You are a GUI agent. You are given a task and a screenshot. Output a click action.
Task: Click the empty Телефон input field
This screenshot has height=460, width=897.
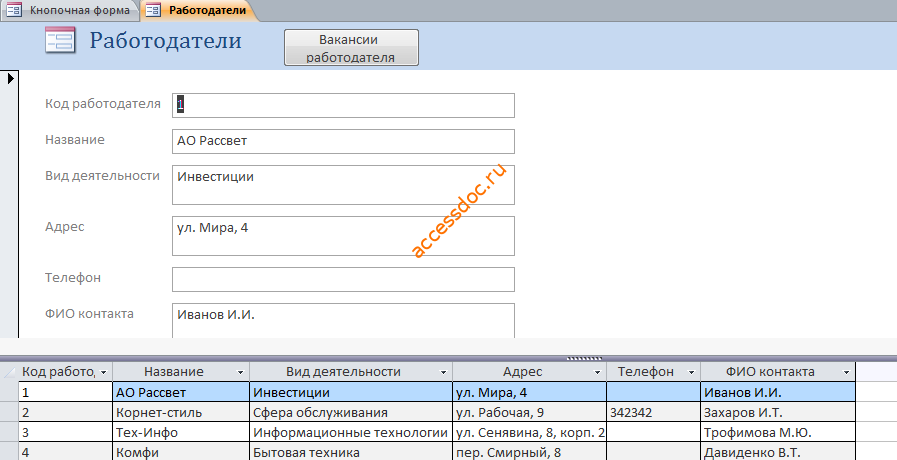343,279
